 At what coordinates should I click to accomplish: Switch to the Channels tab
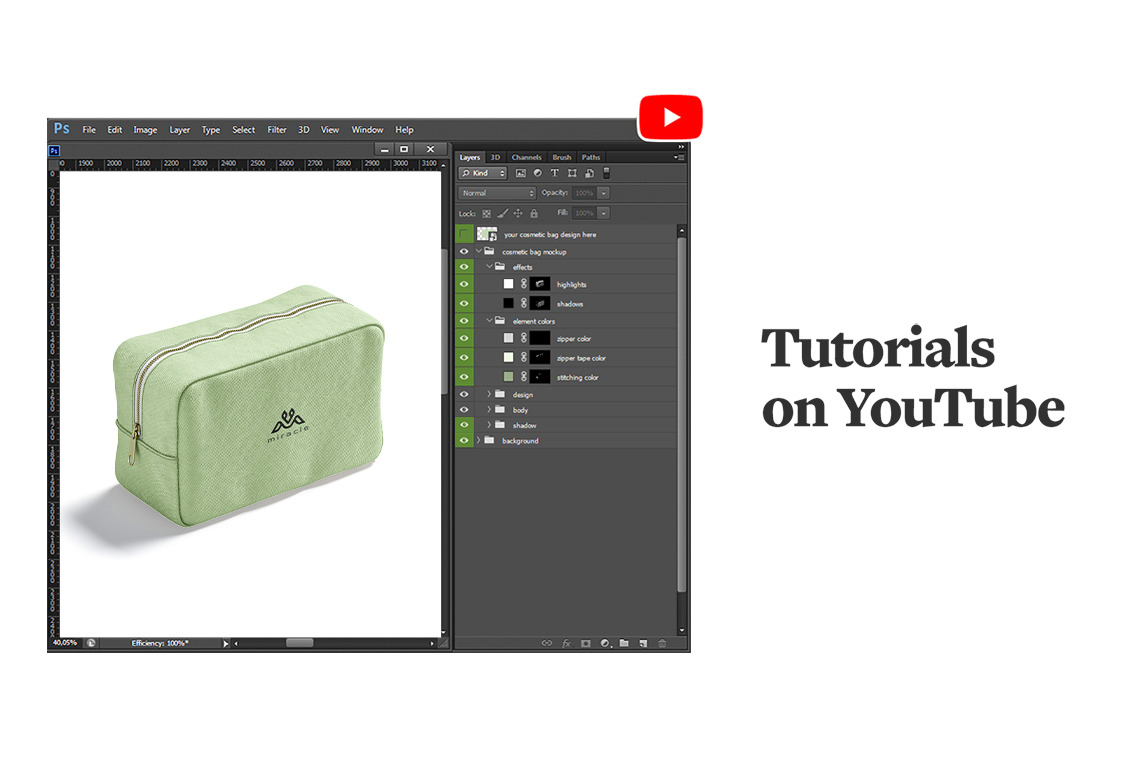pyautogui.click(x=526, y=157)
